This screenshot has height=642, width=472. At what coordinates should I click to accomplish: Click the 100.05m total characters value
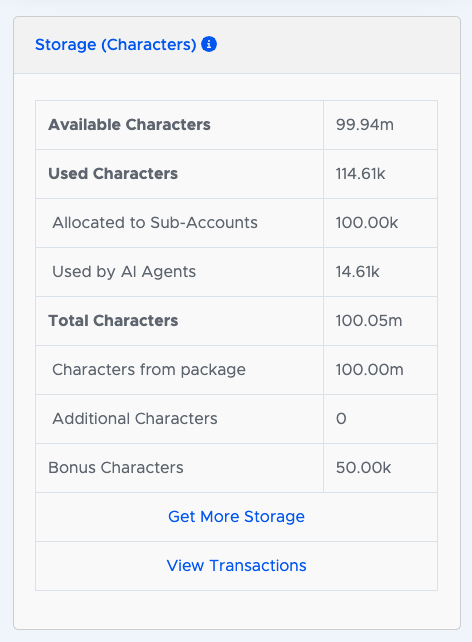coord(369,321)
